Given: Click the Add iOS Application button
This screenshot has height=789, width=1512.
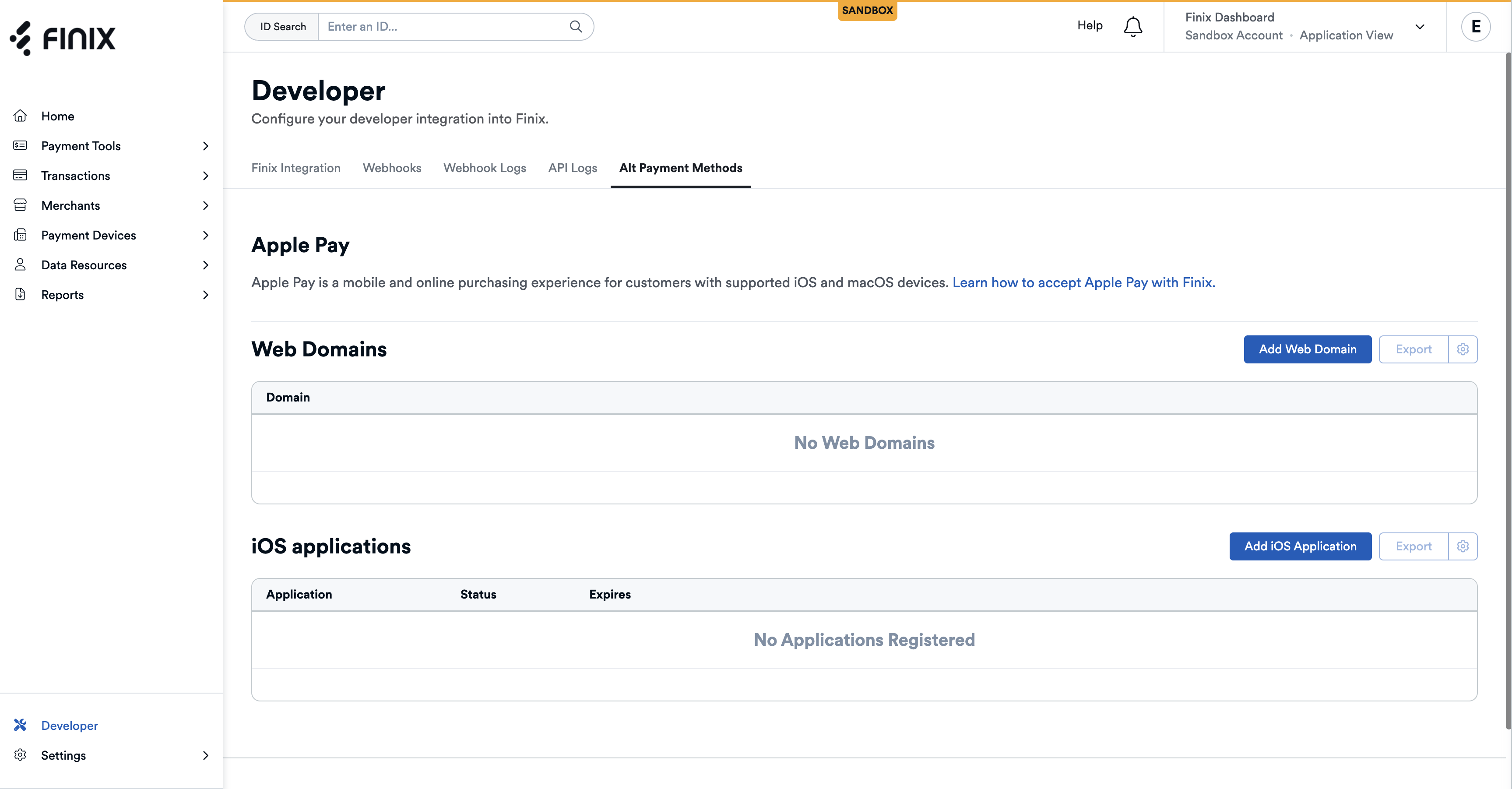Looking at the screenshot, I should click(1300, 546).
